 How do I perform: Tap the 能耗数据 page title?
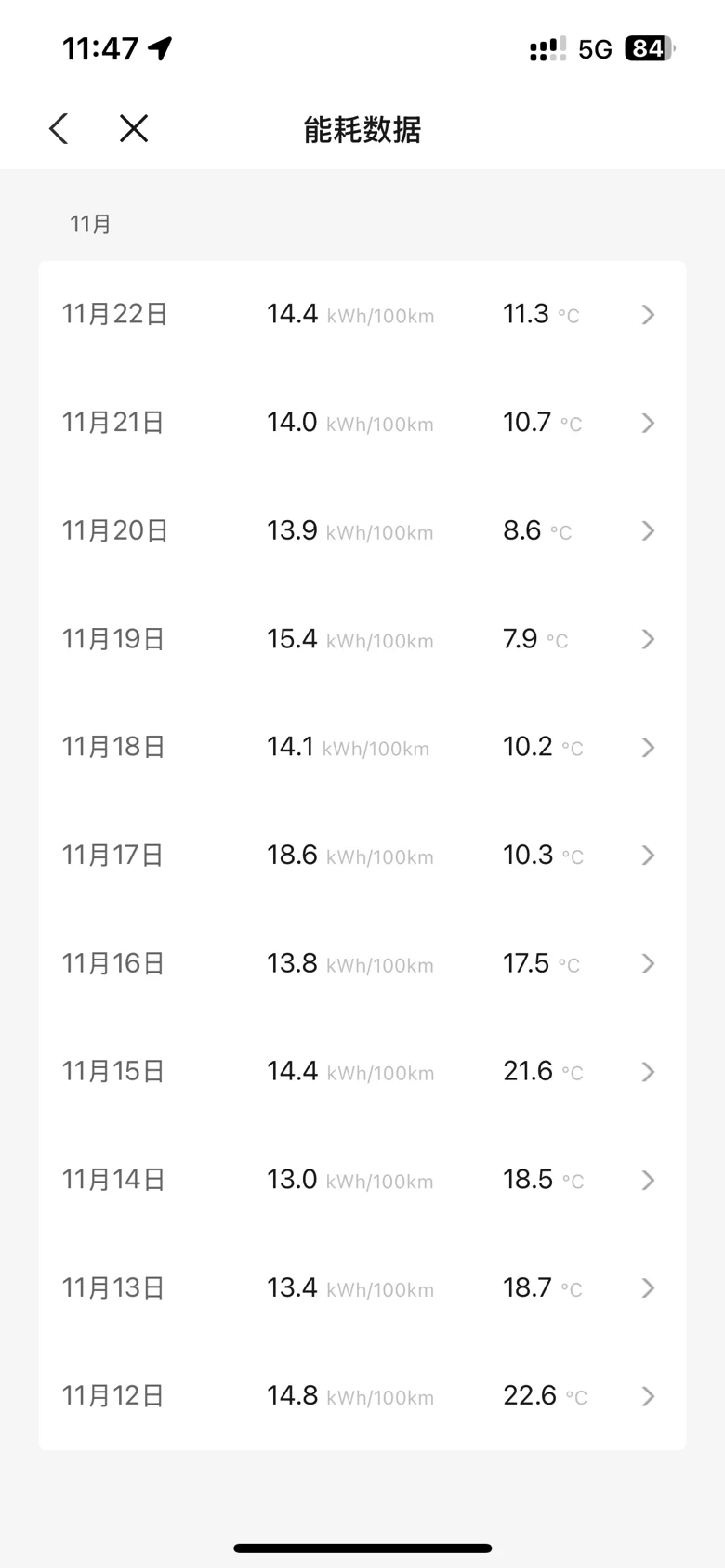[362, 129]
